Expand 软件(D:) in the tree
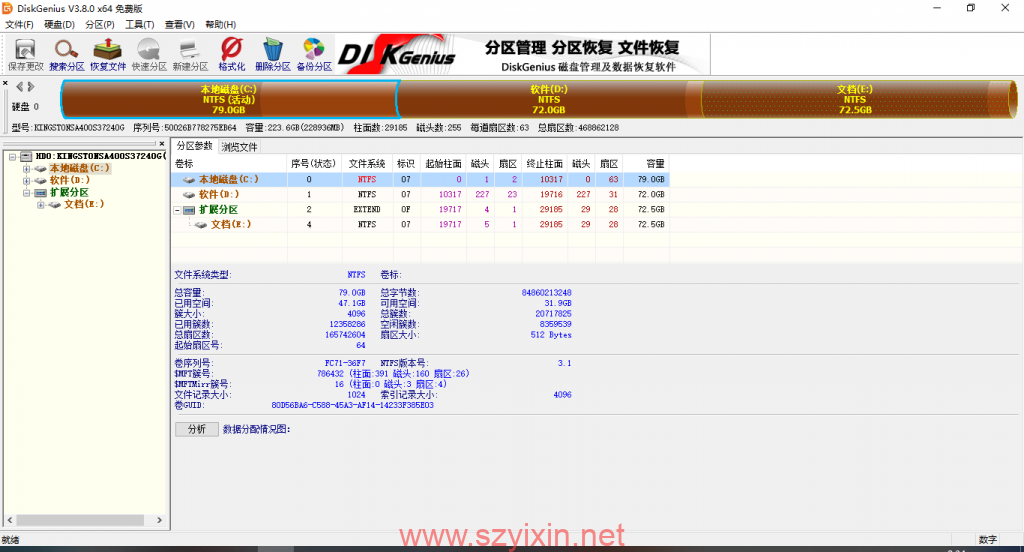1024x552 pixels. pos(27,180)
